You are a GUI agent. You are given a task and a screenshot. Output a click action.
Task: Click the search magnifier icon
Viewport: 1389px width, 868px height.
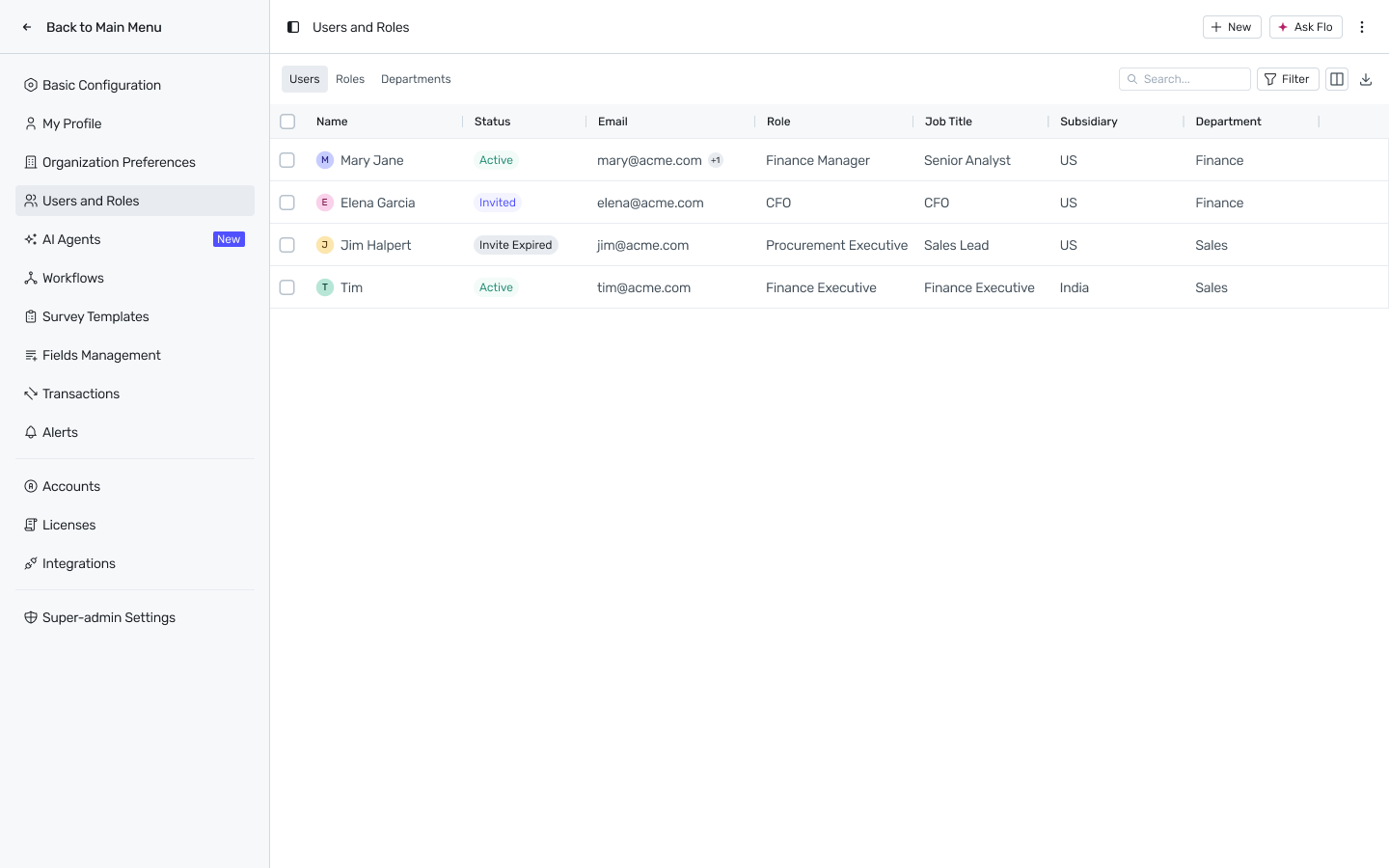click(x=1132, y=79)
